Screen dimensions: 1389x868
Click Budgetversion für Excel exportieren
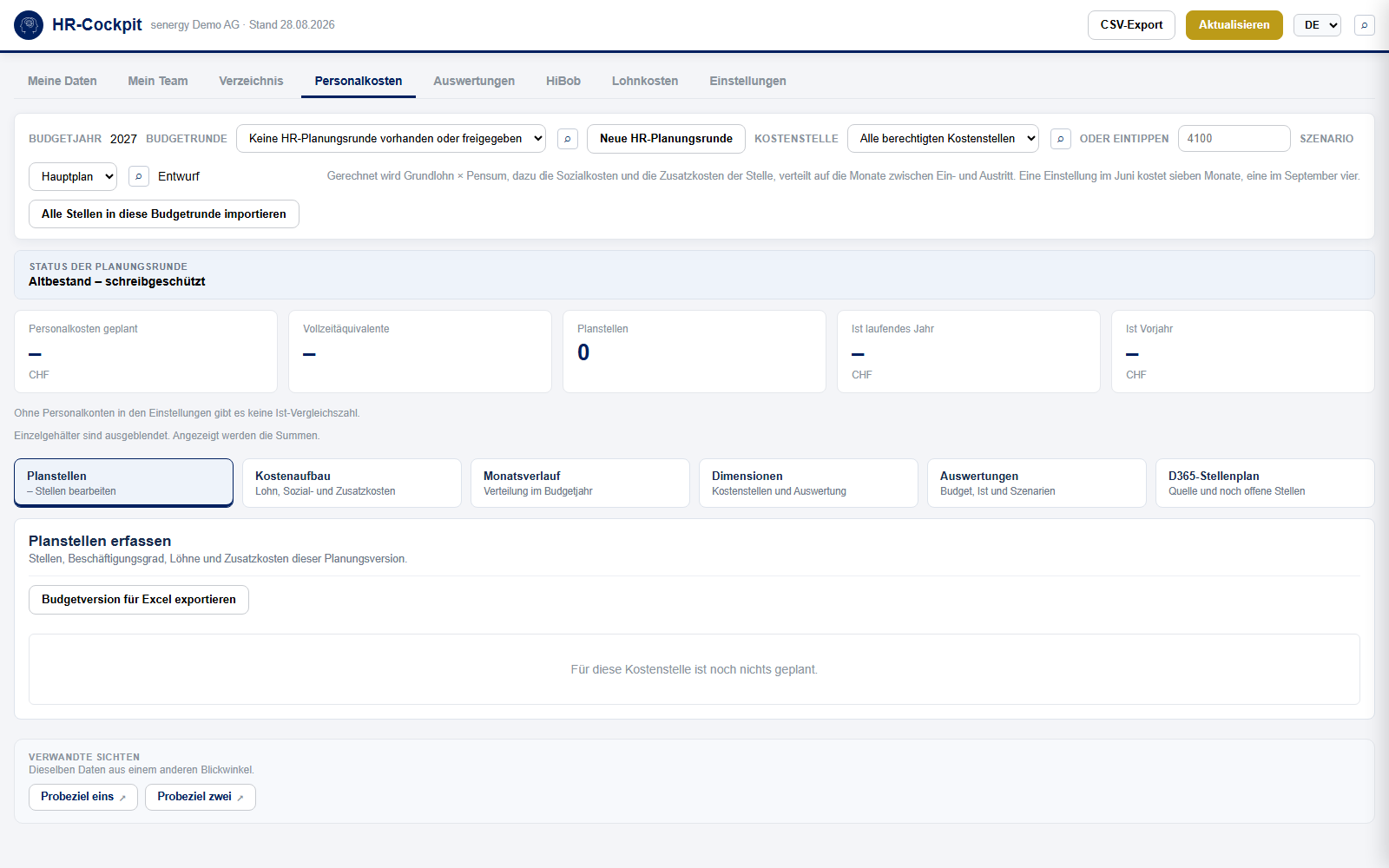139,600
